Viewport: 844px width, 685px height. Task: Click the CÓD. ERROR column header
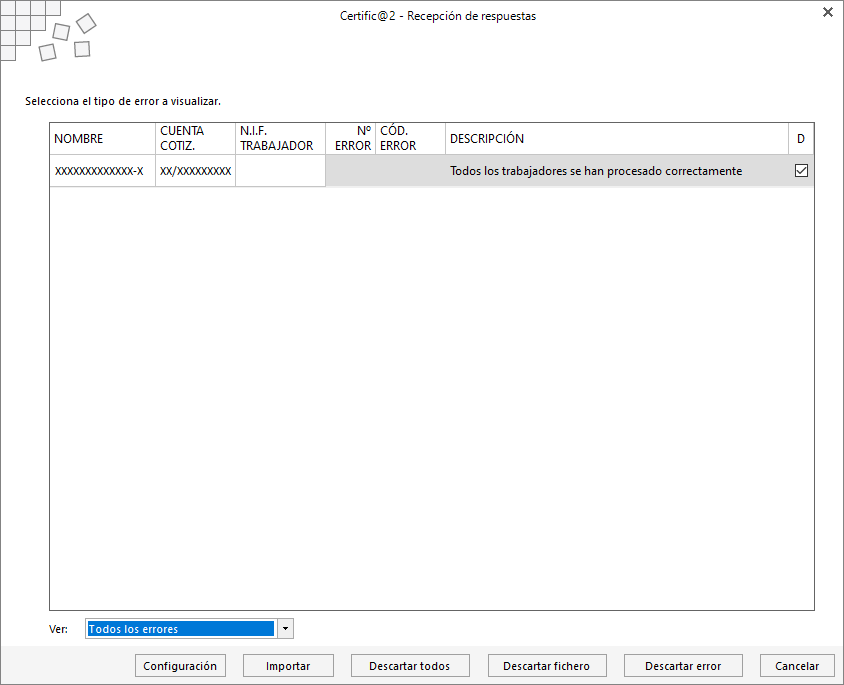411,139
